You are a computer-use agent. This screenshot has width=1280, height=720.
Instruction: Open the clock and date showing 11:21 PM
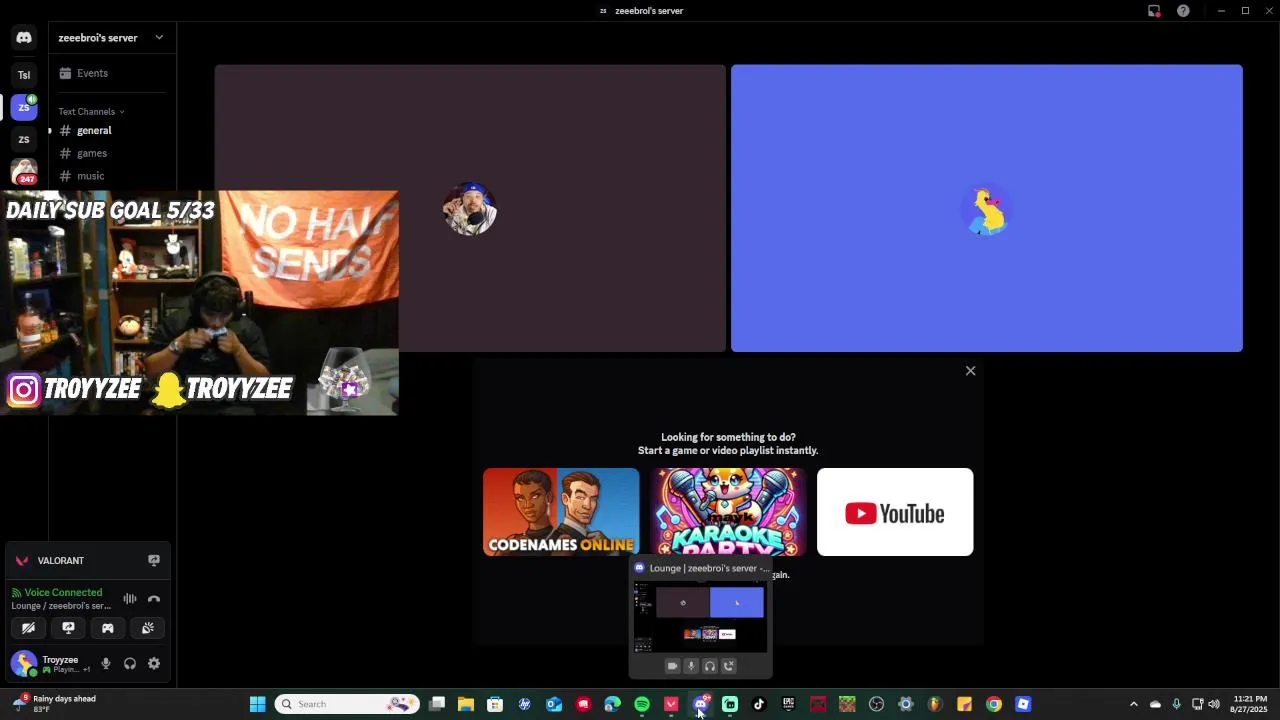[1250, 704]
